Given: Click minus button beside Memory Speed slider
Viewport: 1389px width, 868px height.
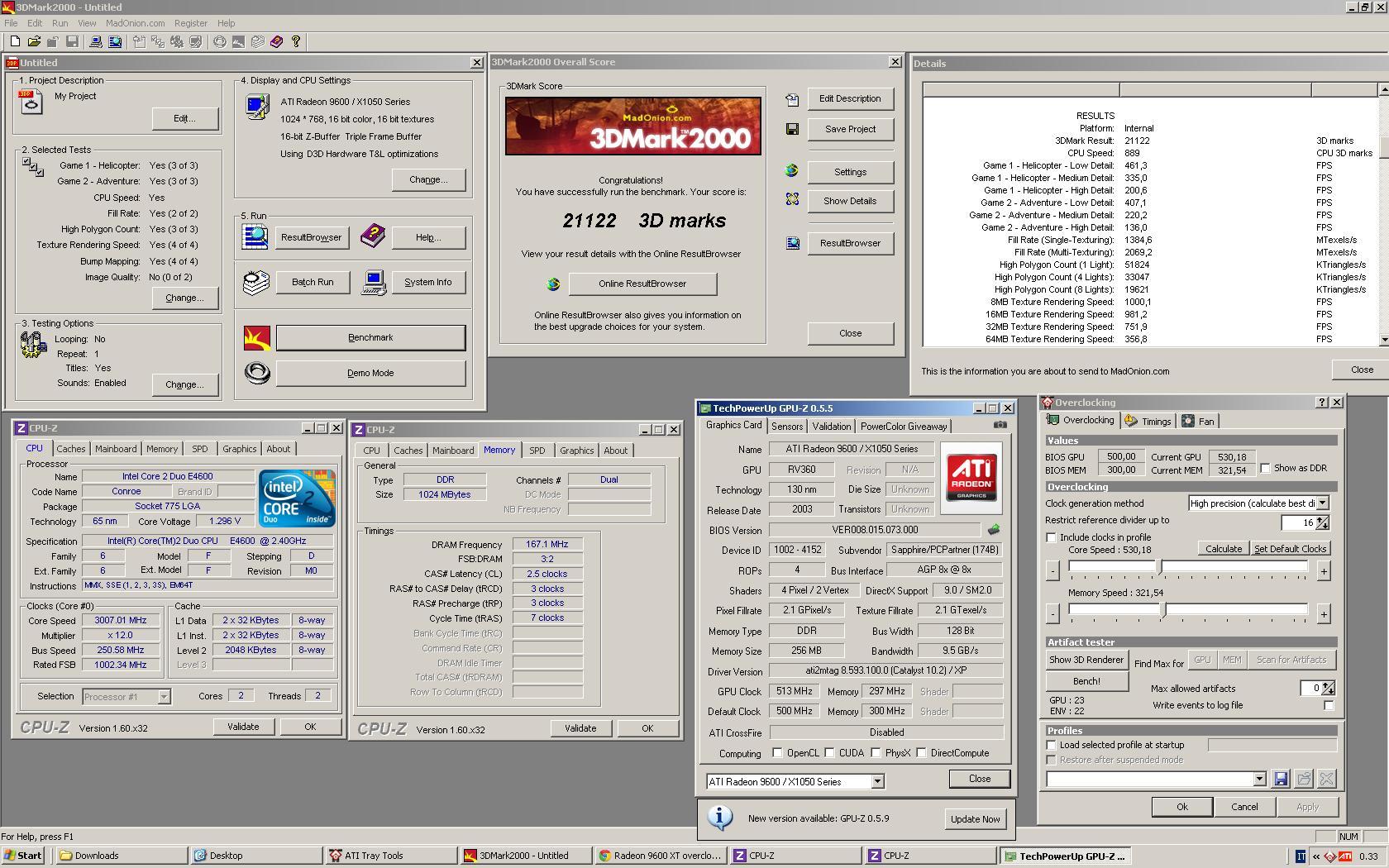Looking at the screenshot, I should point(1052,613).
